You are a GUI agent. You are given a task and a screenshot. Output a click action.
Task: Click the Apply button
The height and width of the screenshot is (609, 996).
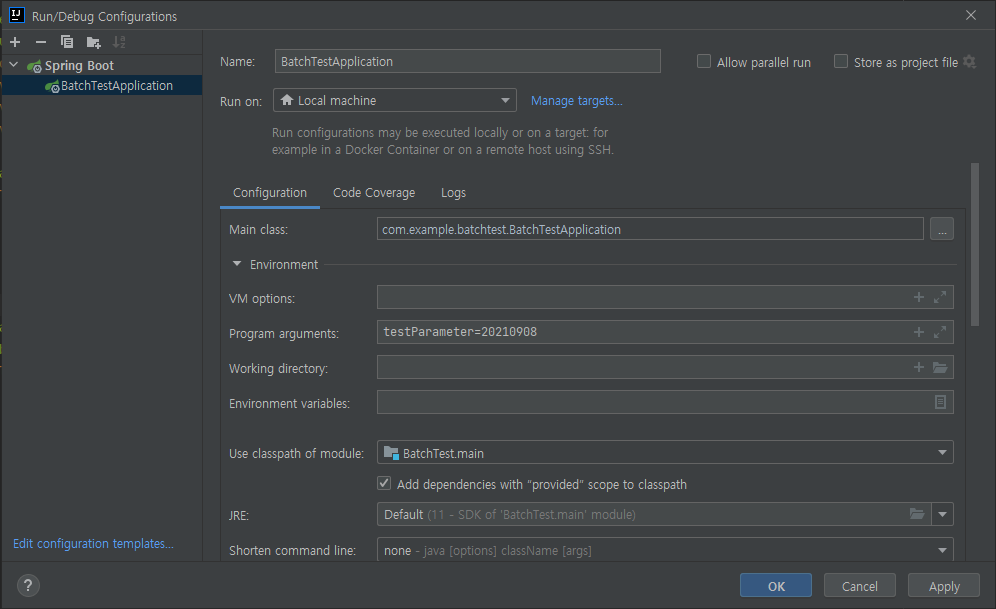(x=944, y=586)
